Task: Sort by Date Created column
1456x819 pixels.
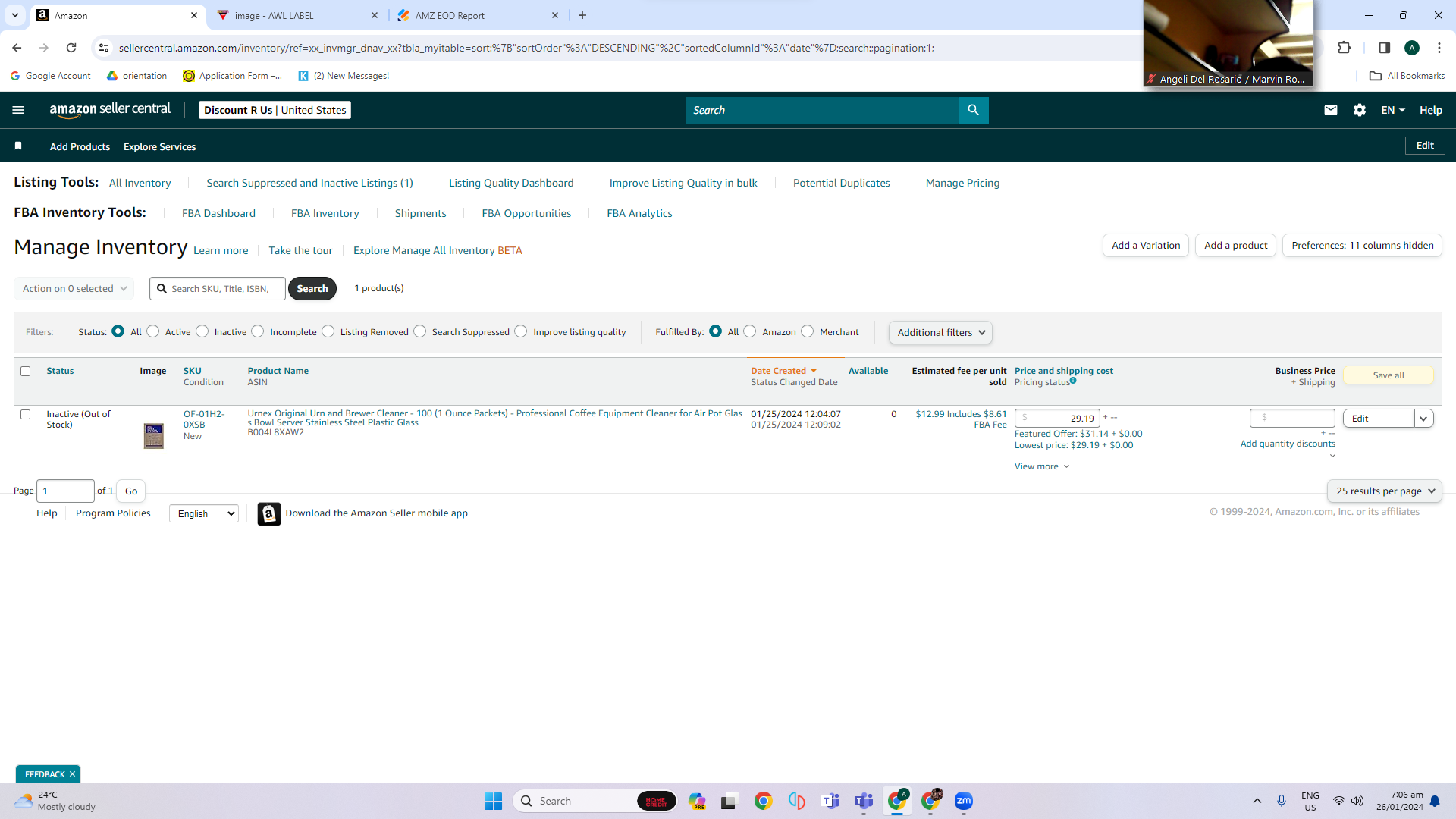Action: [783, 371]
